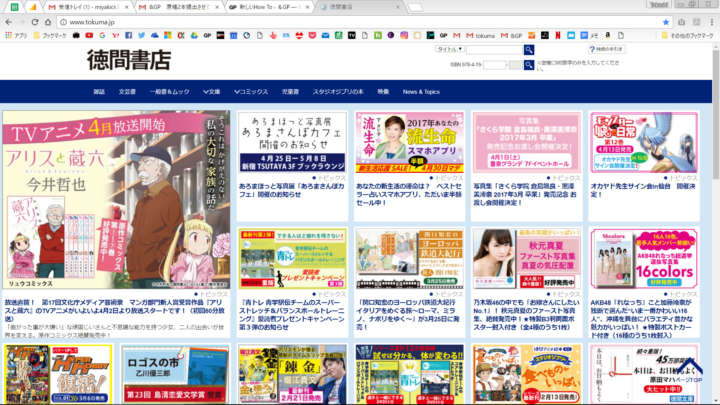
Task: Click the browser back arrow
Action: coord(9,22)
